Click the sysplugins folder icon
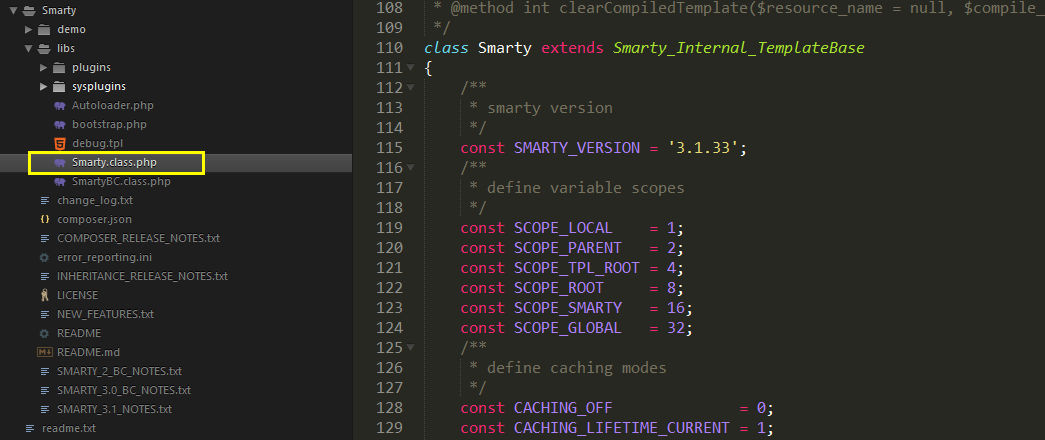 [x=59, y=87]
